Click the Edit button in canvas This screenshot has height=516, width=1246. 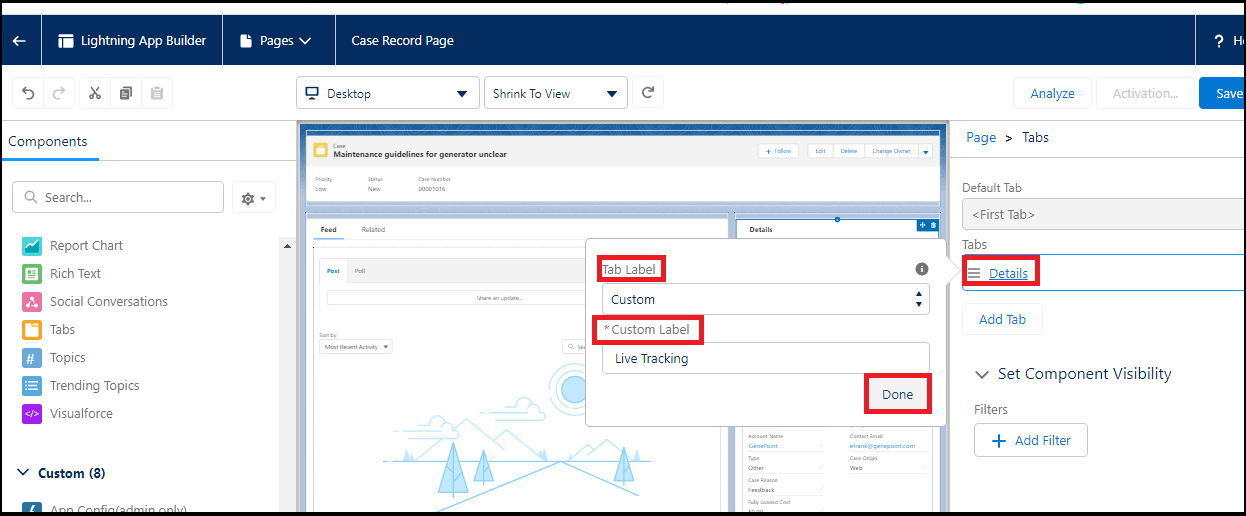coord(820,151)
